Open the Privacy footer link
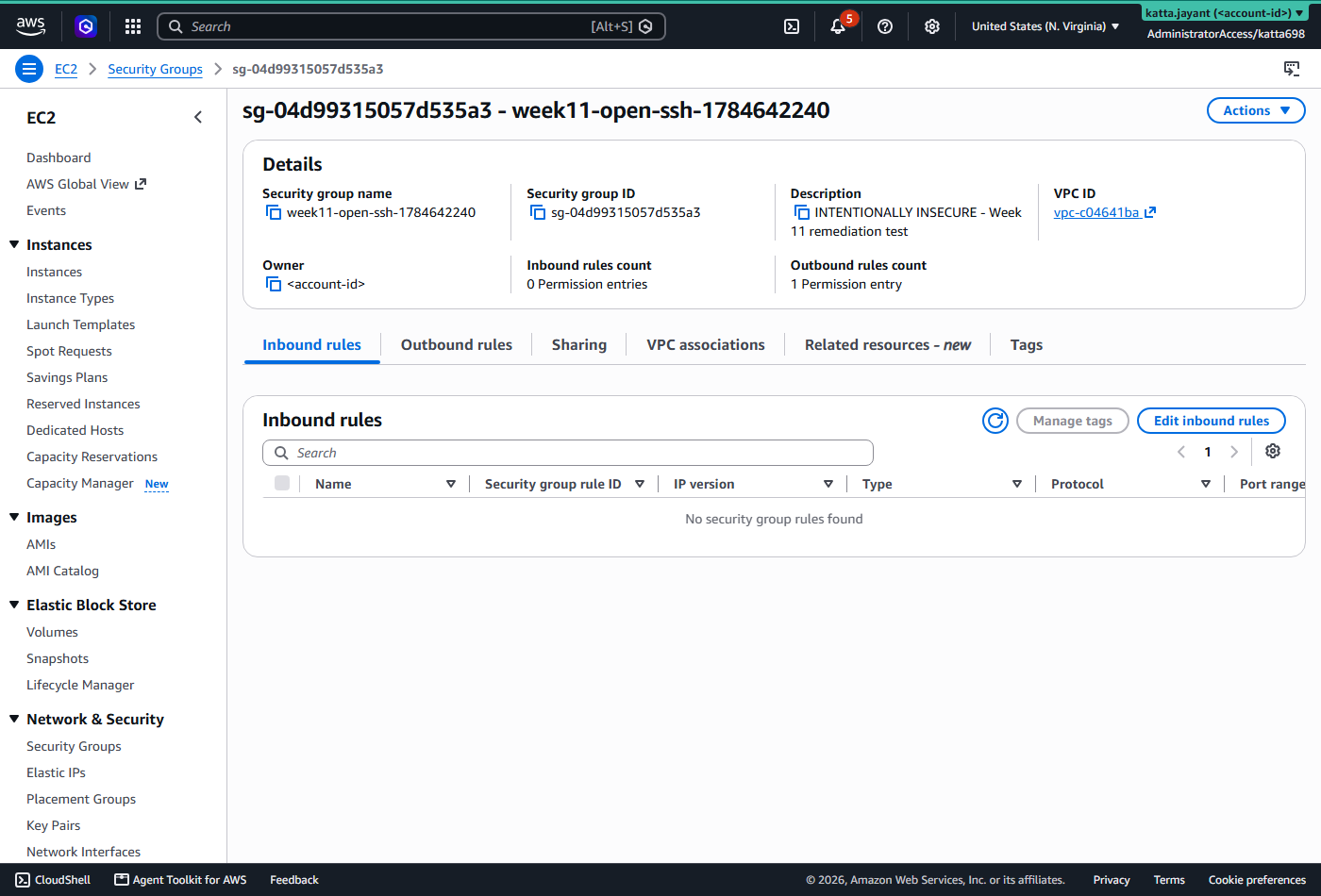This screenshot has width=1321, height=896. click(1112, 880)
